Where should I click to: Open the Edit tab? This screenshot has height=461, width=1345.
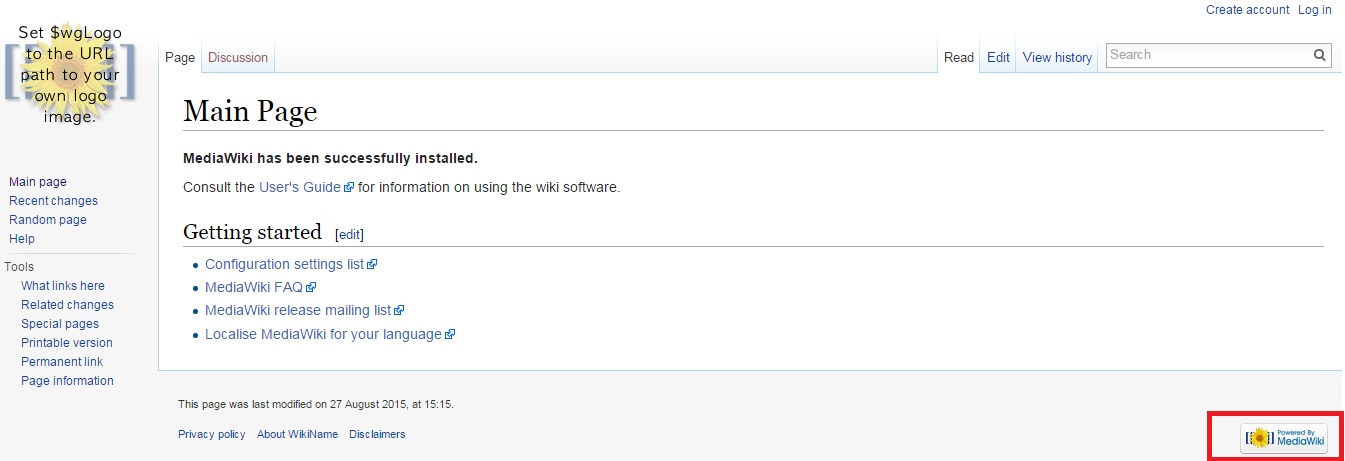tap(998, 58)
